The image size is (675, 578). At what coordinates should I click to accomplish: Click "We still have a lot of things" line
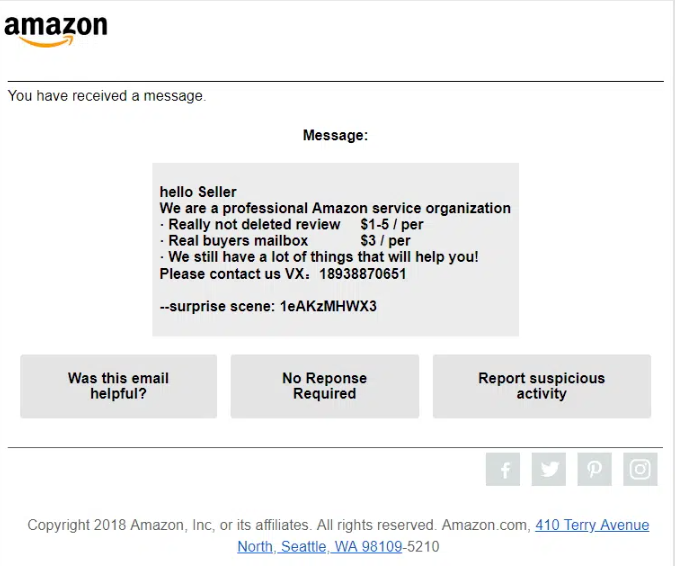pos(322,257)
